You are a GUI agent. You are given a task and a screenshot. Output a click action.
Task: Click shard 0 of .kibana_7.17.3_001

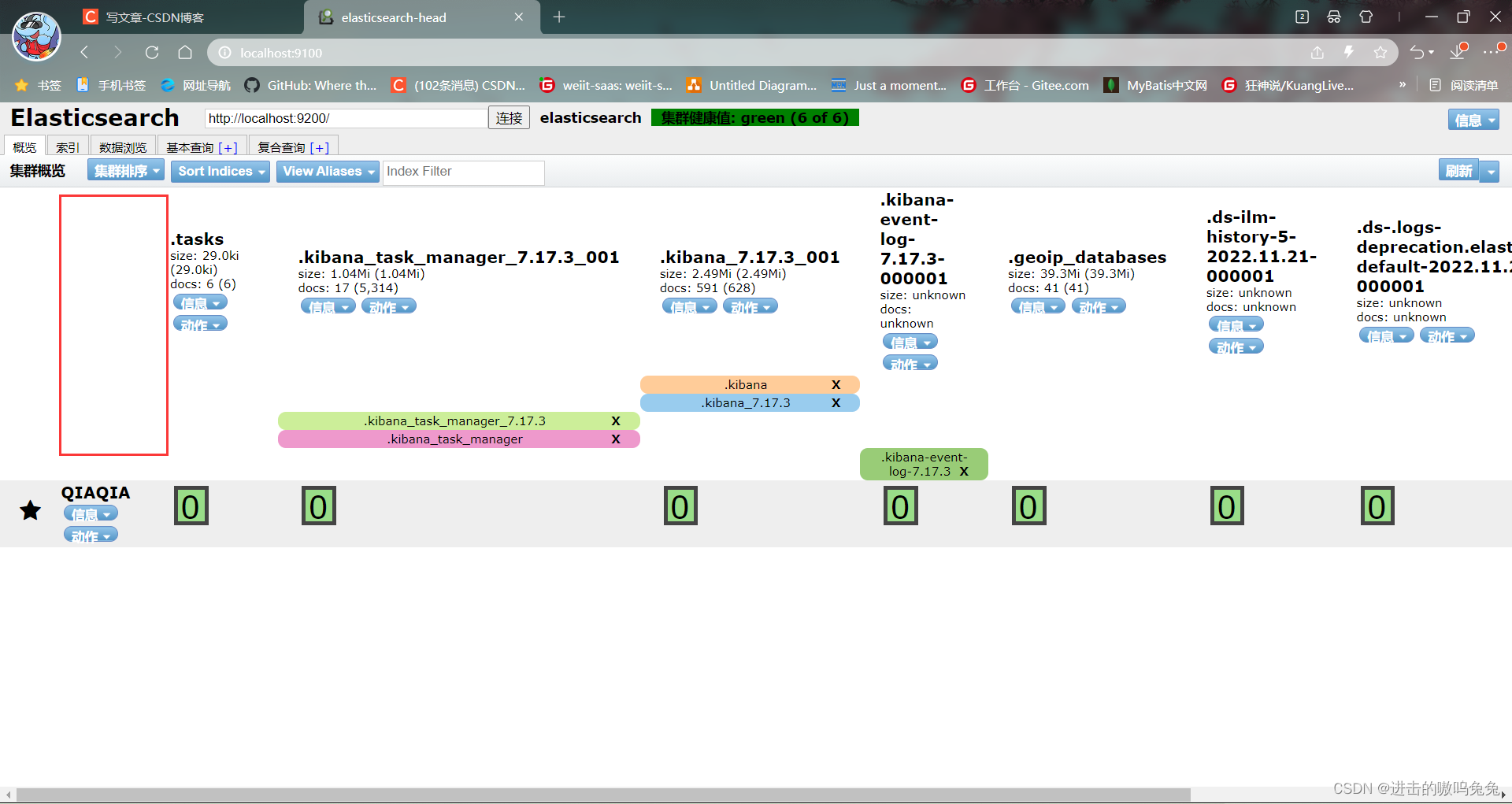point(681,506)
